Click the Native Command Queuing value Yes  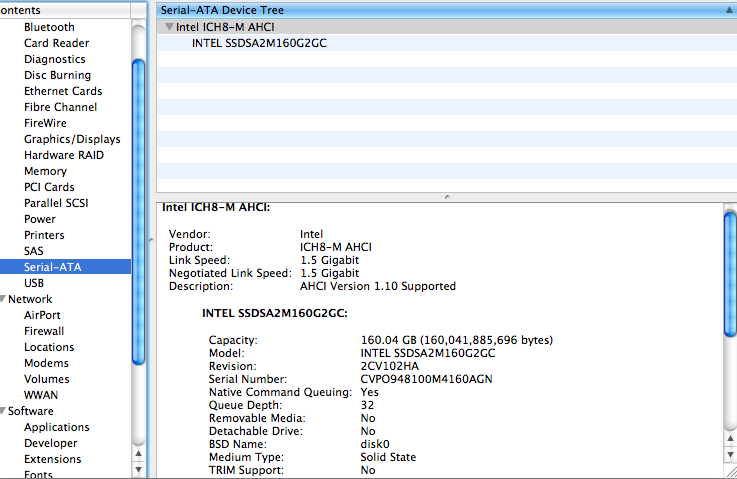tap(369, 392)
